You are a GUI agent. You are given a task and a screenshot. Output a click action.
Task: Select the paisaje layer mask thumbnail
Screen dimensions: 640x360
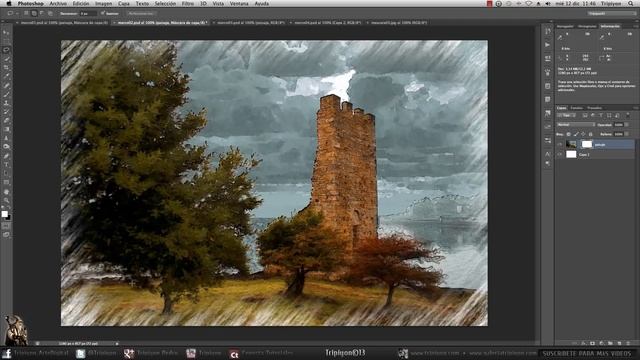point(587,144)
